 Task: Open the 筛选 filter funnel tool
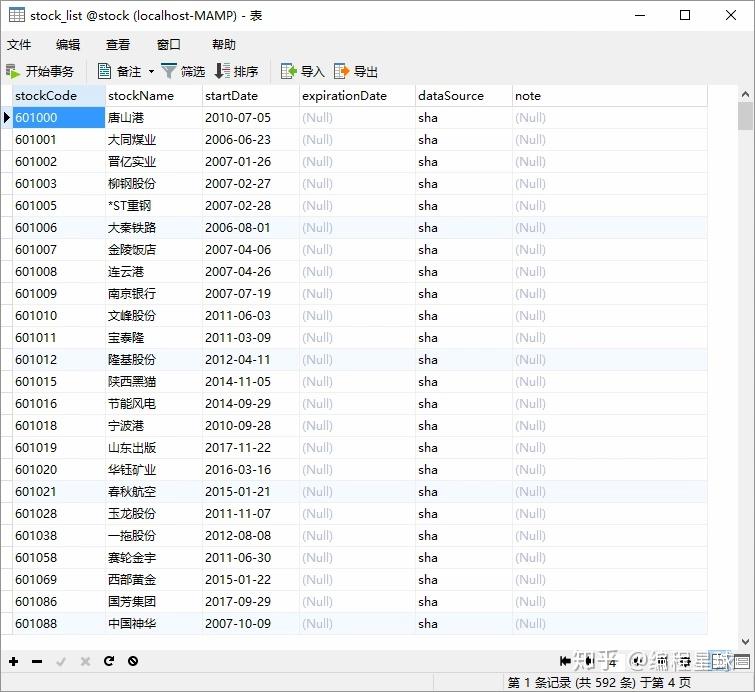[183, 72]
